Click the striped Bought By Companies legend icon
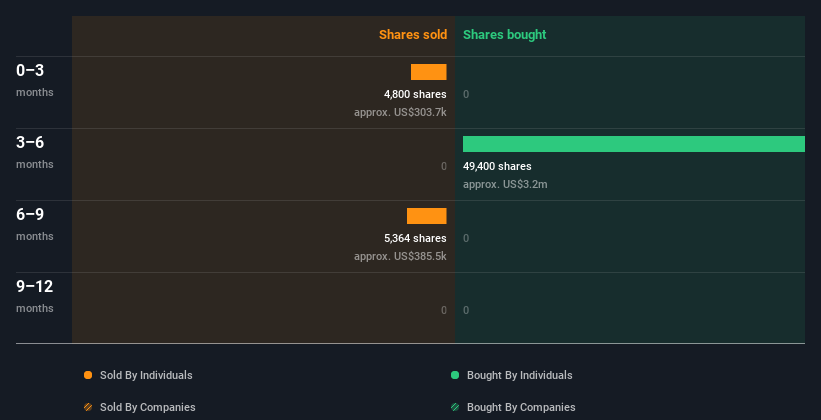 pyautogui.click(x=455, y=407)
